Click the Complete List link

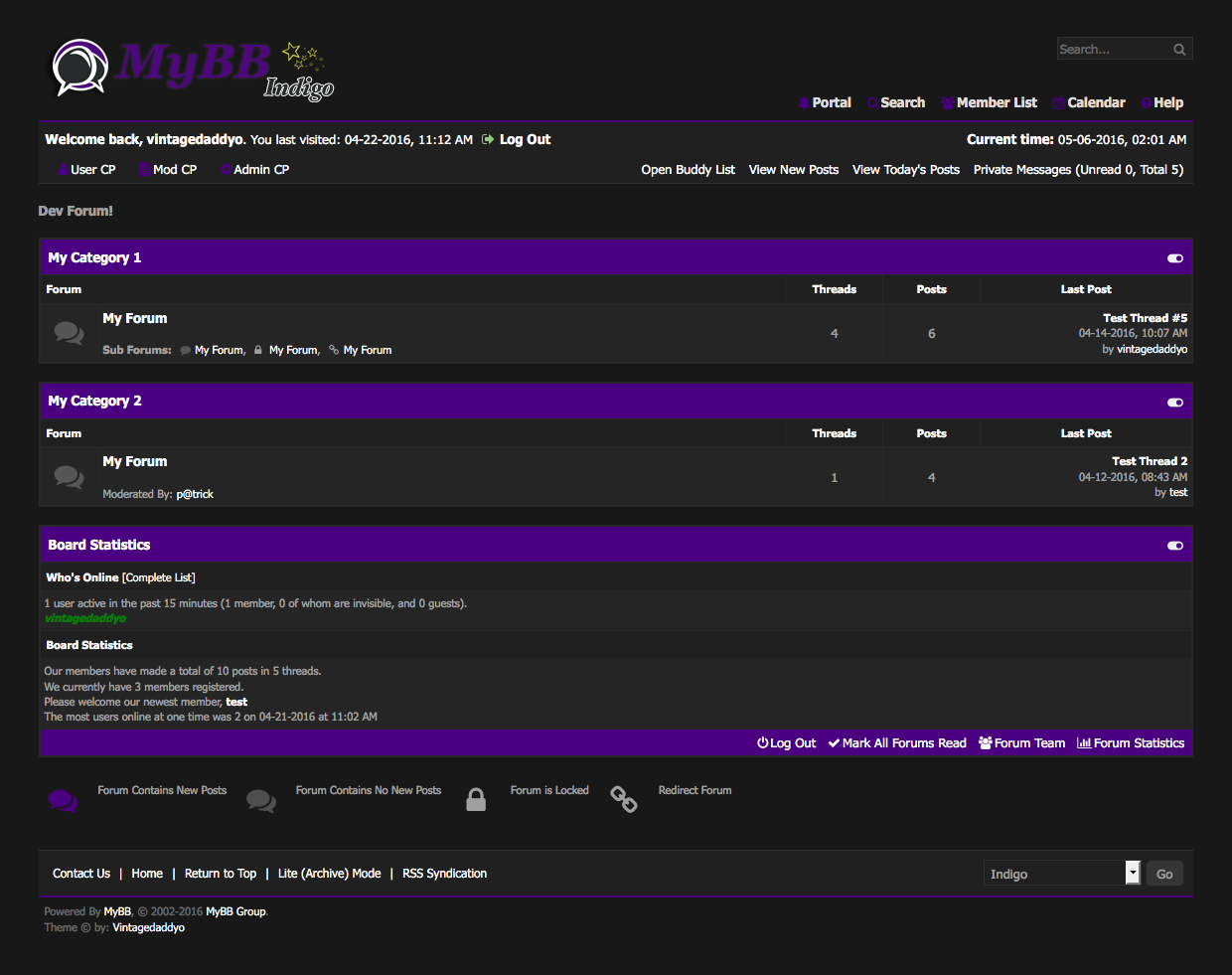click(x=159, y=578)
